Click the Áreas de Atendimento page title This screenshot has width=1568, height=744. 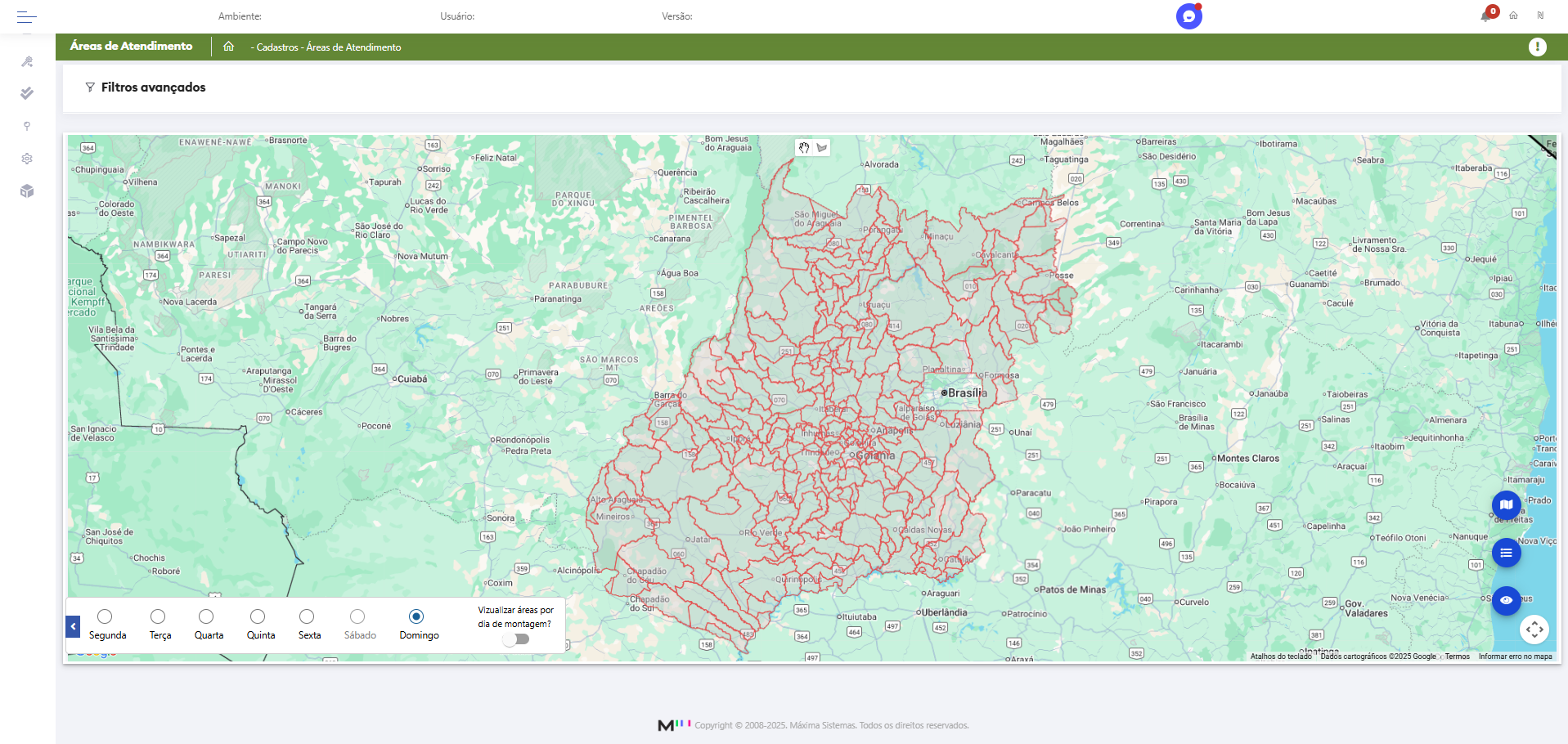[x=132, y=46]
